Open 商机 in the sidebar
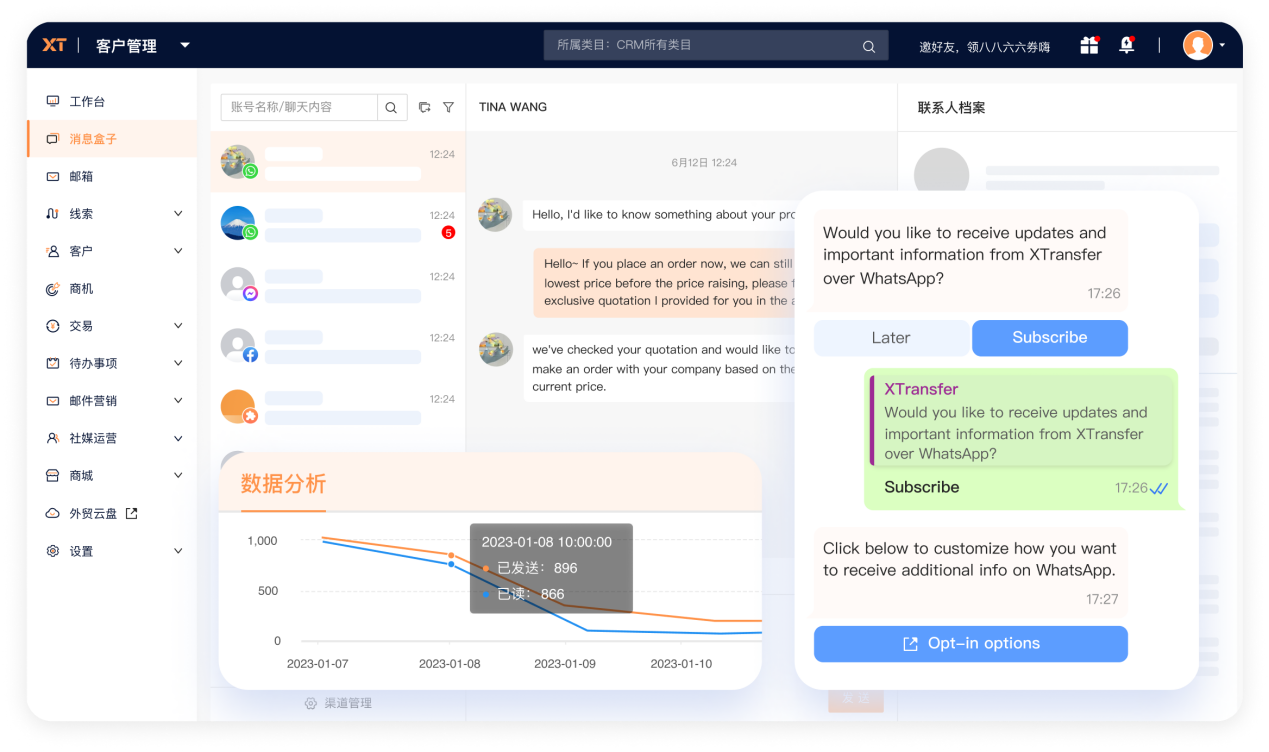This screenshot has width=1269, height=752. (81, 289)
